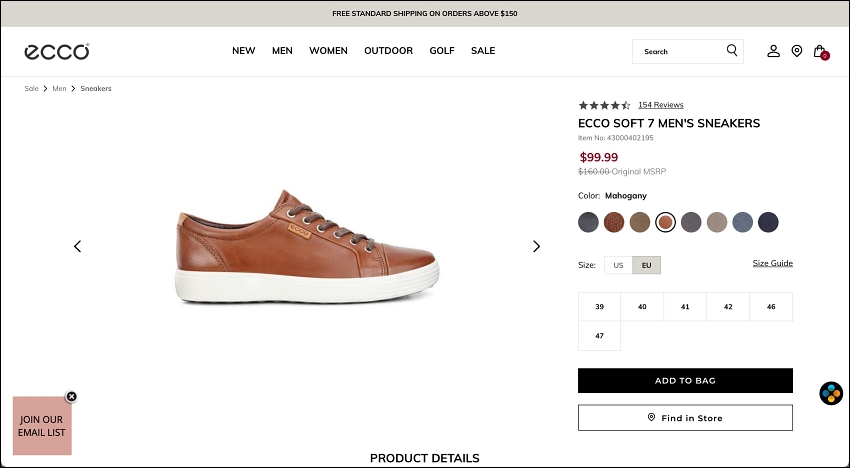Go to Men breadcrumb
Screen dimensions: 850x468
pos(59,88)
